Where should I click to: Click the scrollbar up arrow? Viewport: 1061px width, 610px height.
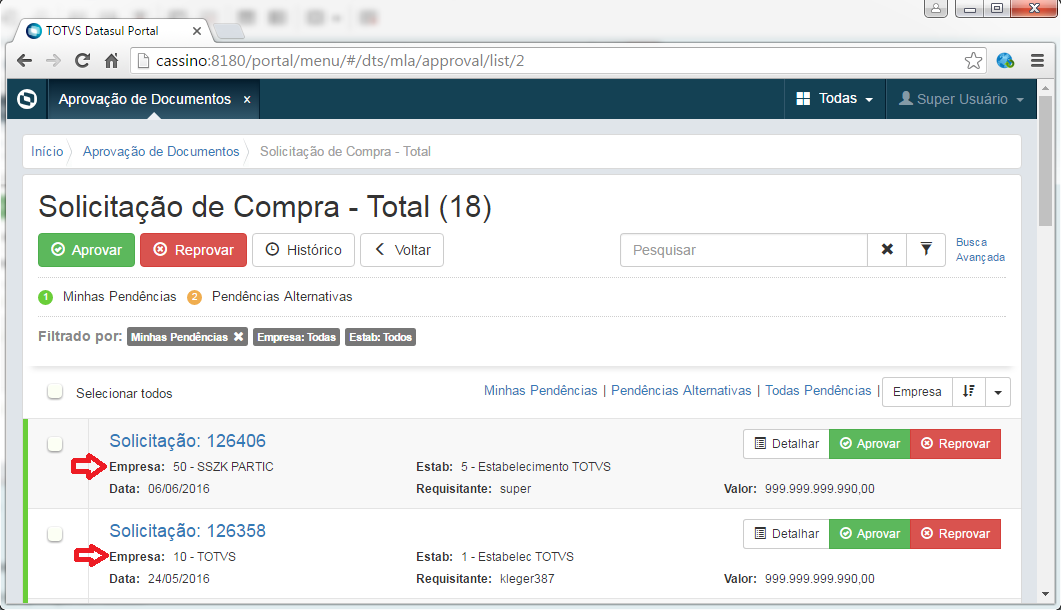tap(1045, 87)
